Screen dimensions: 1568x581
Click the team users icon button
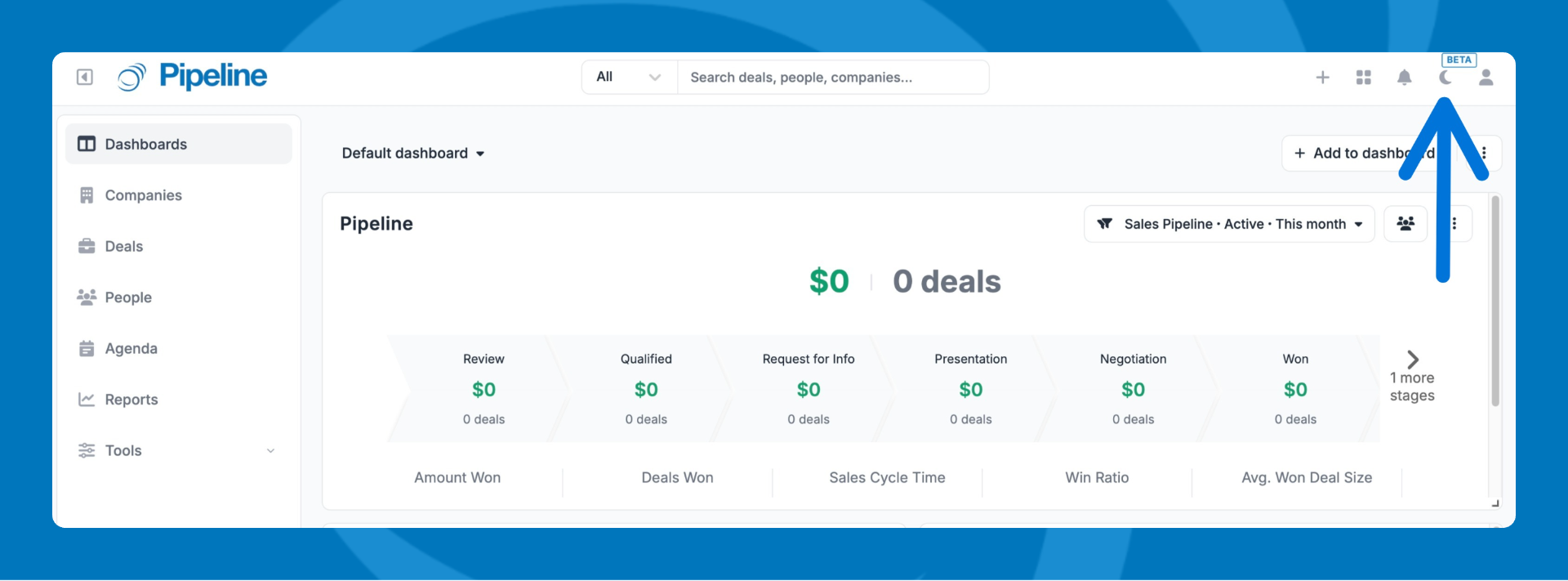(x=1405, y=224)
